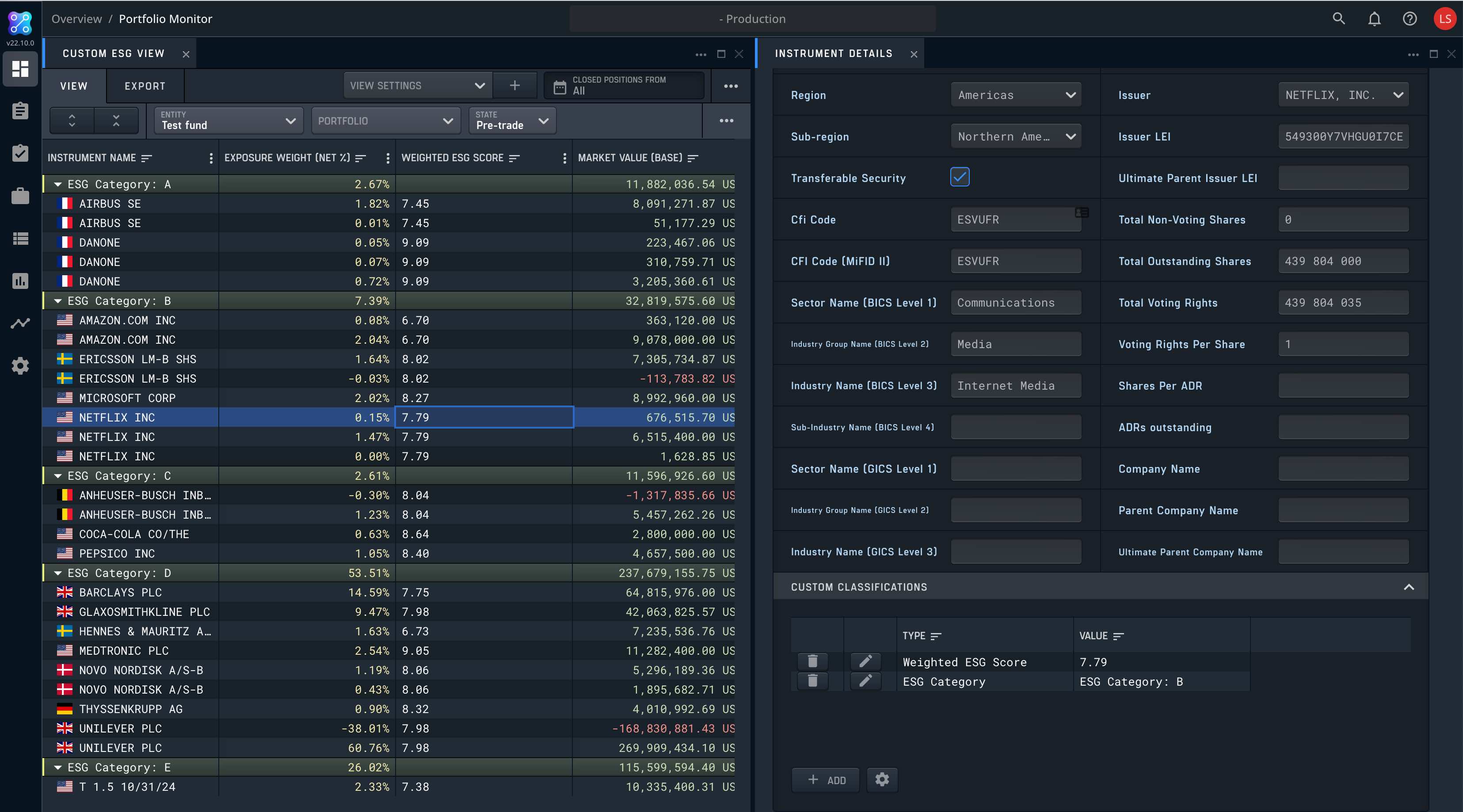Open the State dropdown showing Pre-trade

[512, 120]
